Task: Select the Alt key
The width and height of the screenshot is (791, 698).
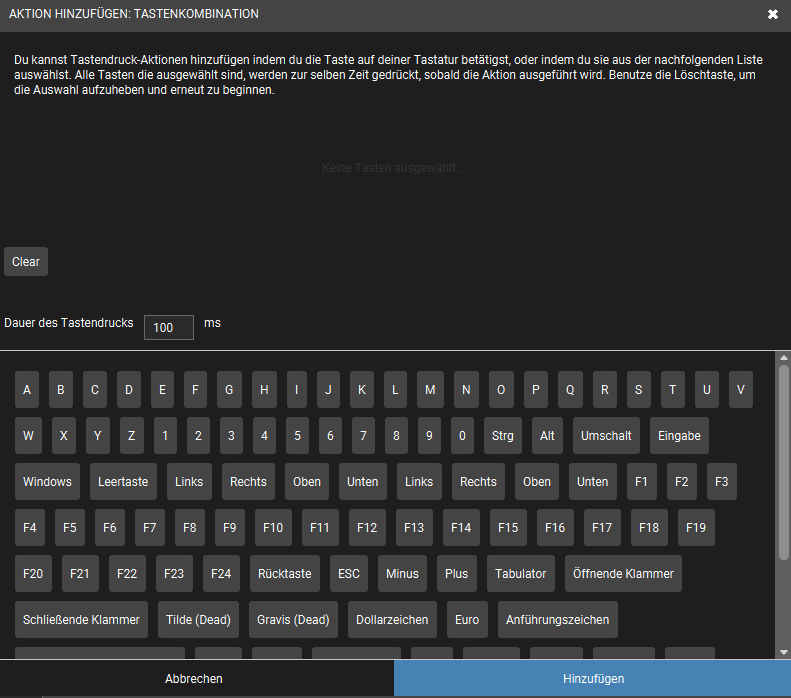Action: [547, 436]
